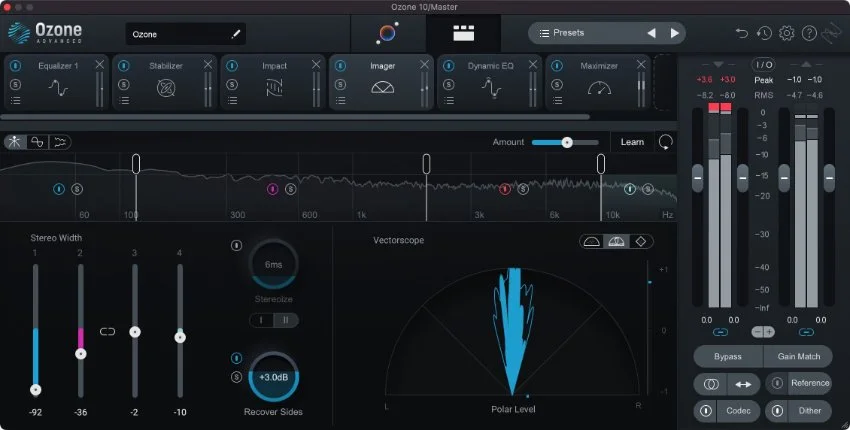850x430 pixels.
Task: Select the Lissajous vectorscope view
Action: point(641,241)
